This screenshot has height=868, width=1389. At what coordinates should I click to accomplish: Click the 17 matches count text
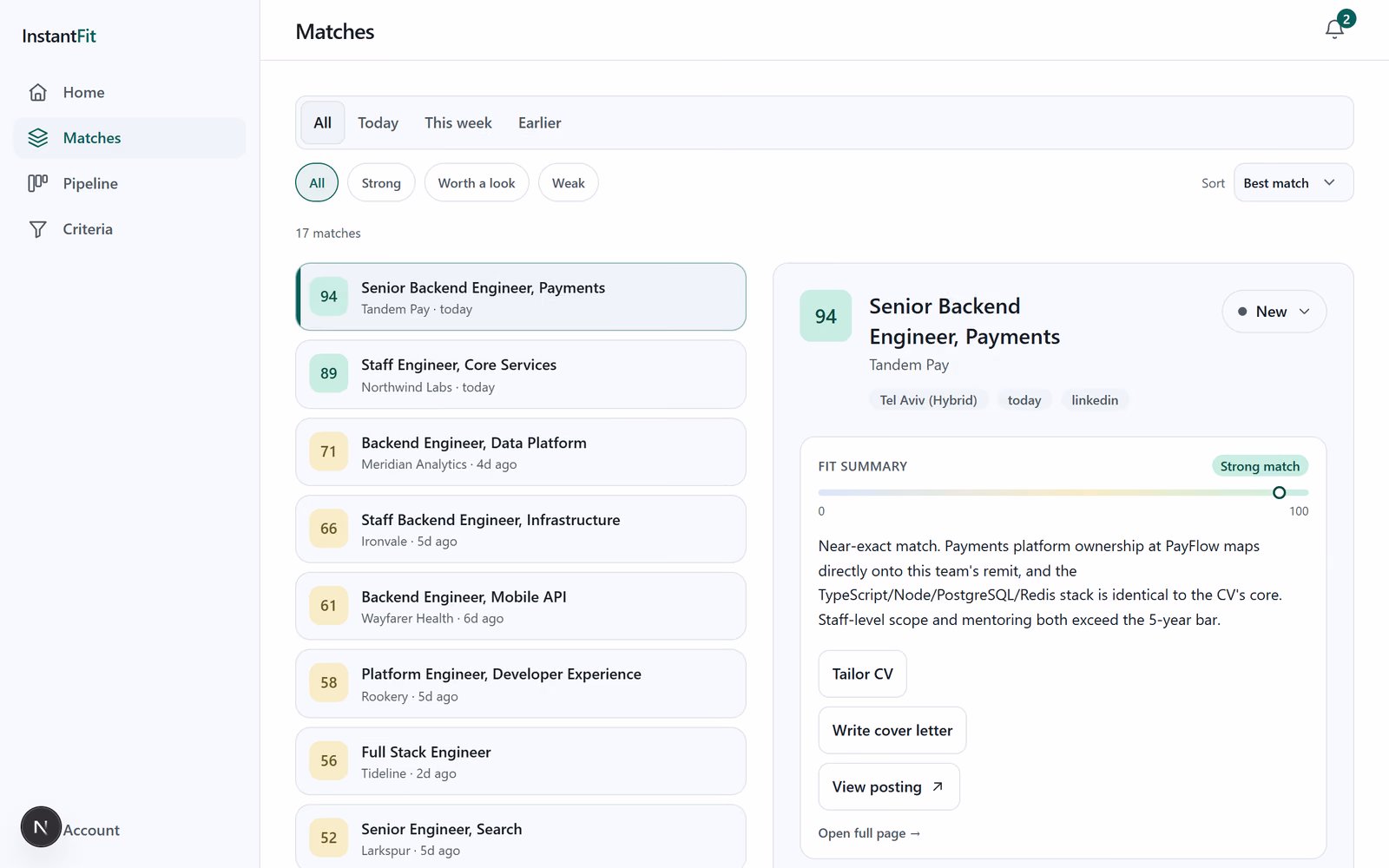click(x=328, y=233)
